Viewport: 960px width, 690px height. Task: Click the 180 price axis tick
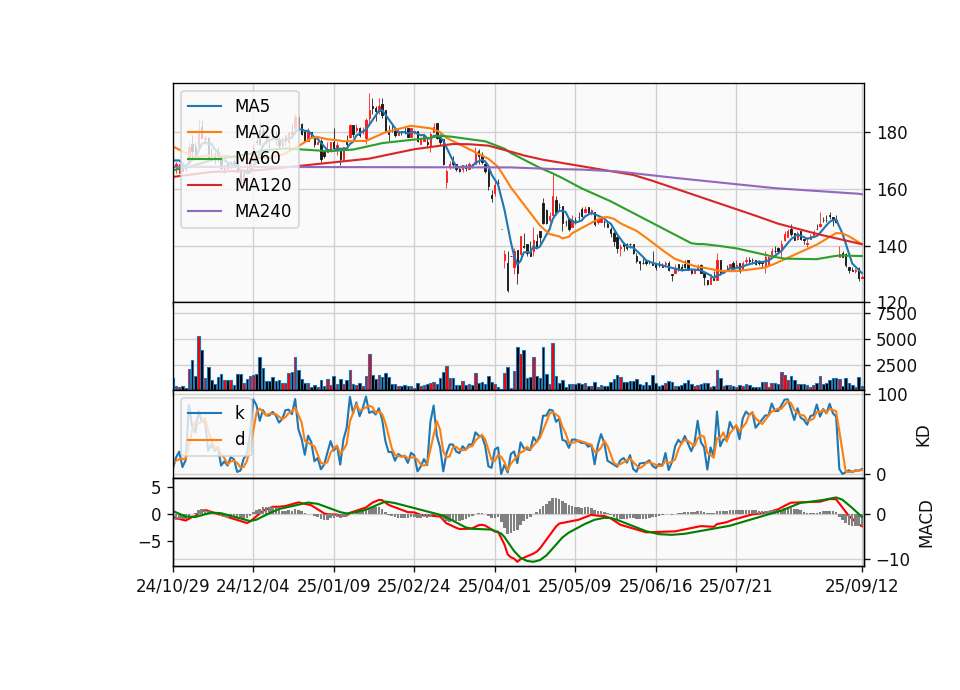892,133
